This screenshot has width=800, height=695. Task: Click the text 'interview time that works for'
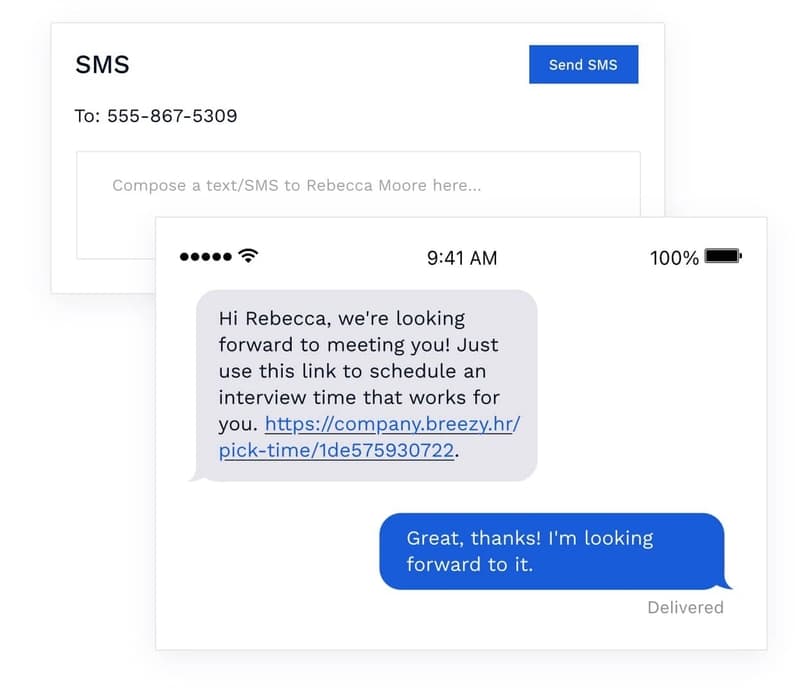359,397
